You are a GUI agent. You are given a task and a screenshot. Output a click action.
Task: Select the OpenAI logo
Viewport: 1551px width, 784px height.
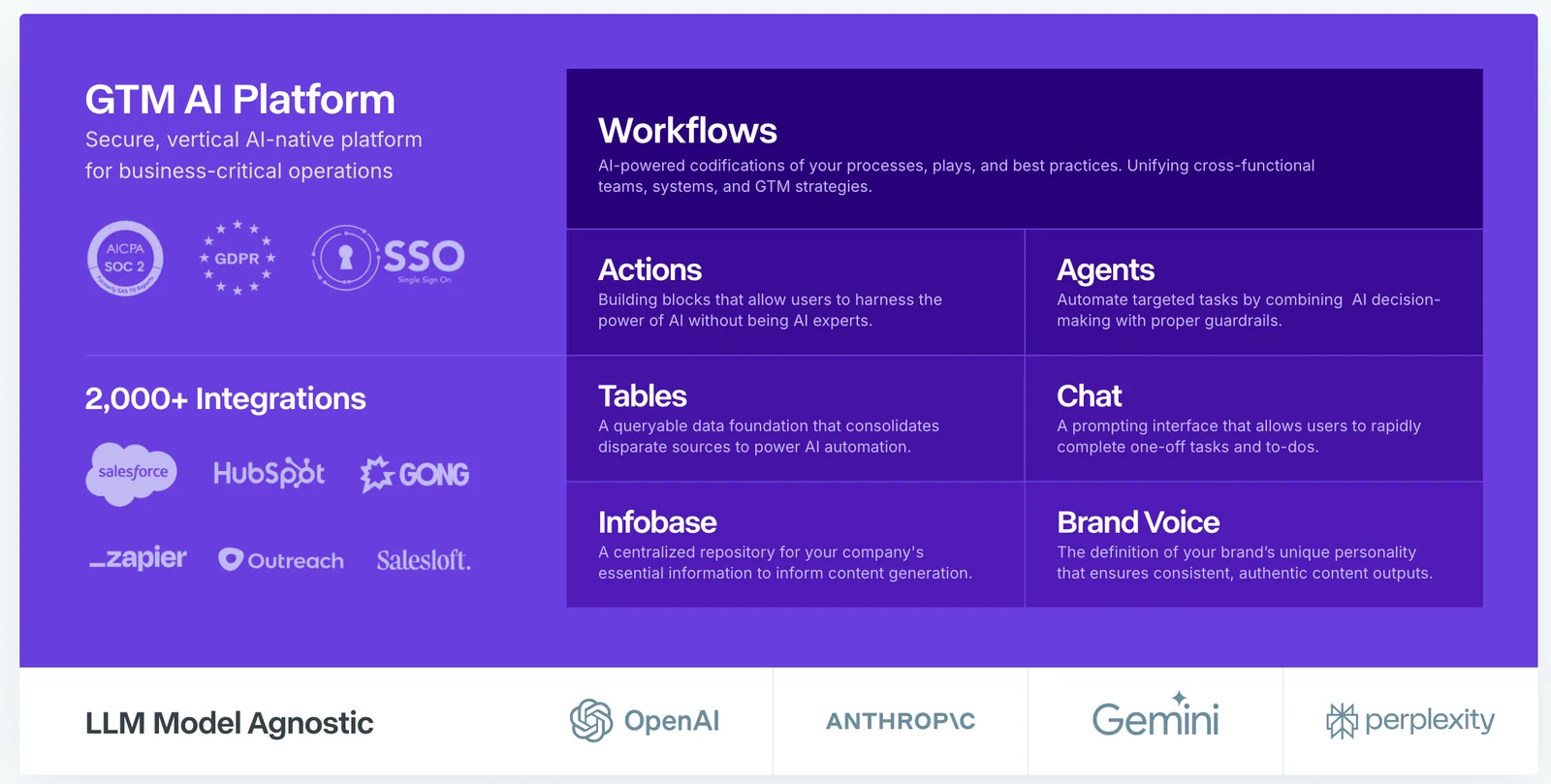[x=645, y=721]
